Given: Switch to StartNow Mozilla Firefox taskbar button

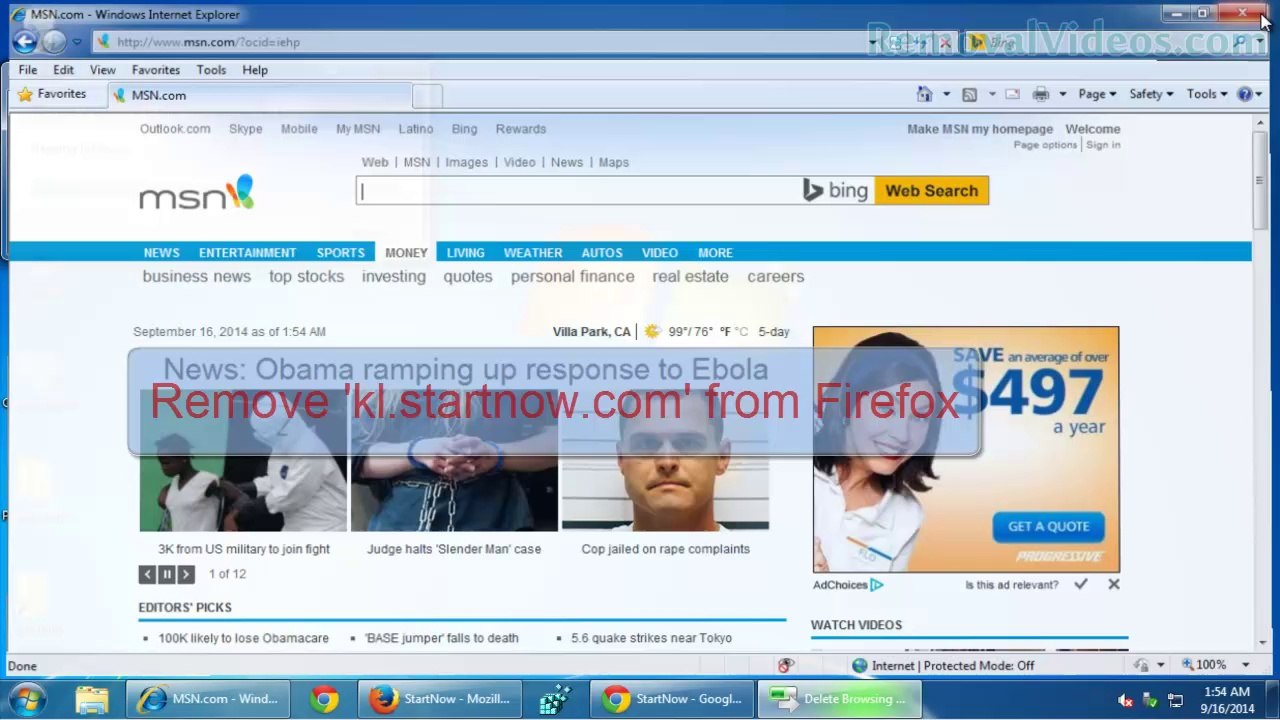Looking at the screenshot, I should 441,699.
